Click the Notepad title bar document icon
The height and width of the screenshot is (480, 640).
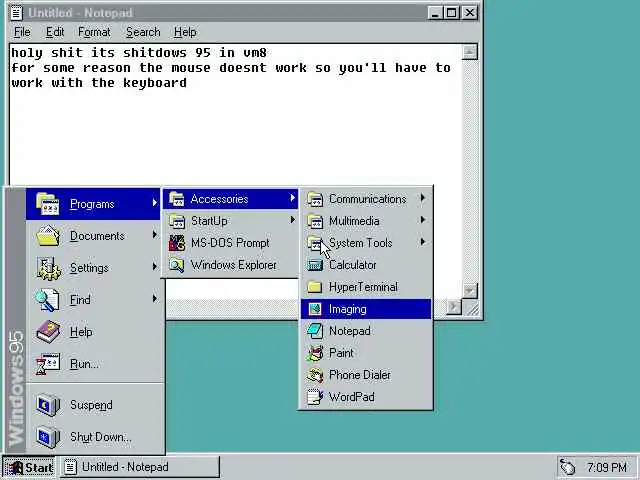[16, 13]
